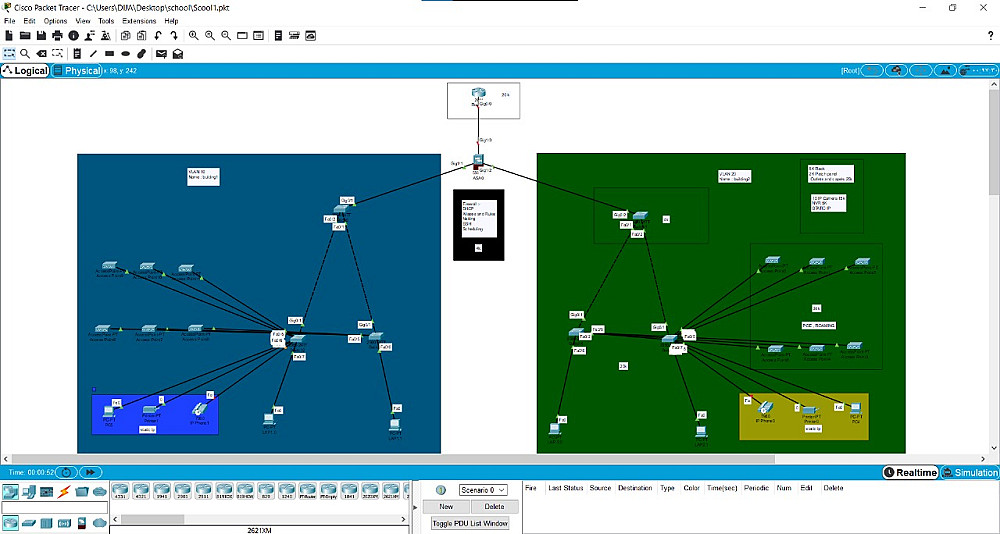Click the question mark help icon

990,36
